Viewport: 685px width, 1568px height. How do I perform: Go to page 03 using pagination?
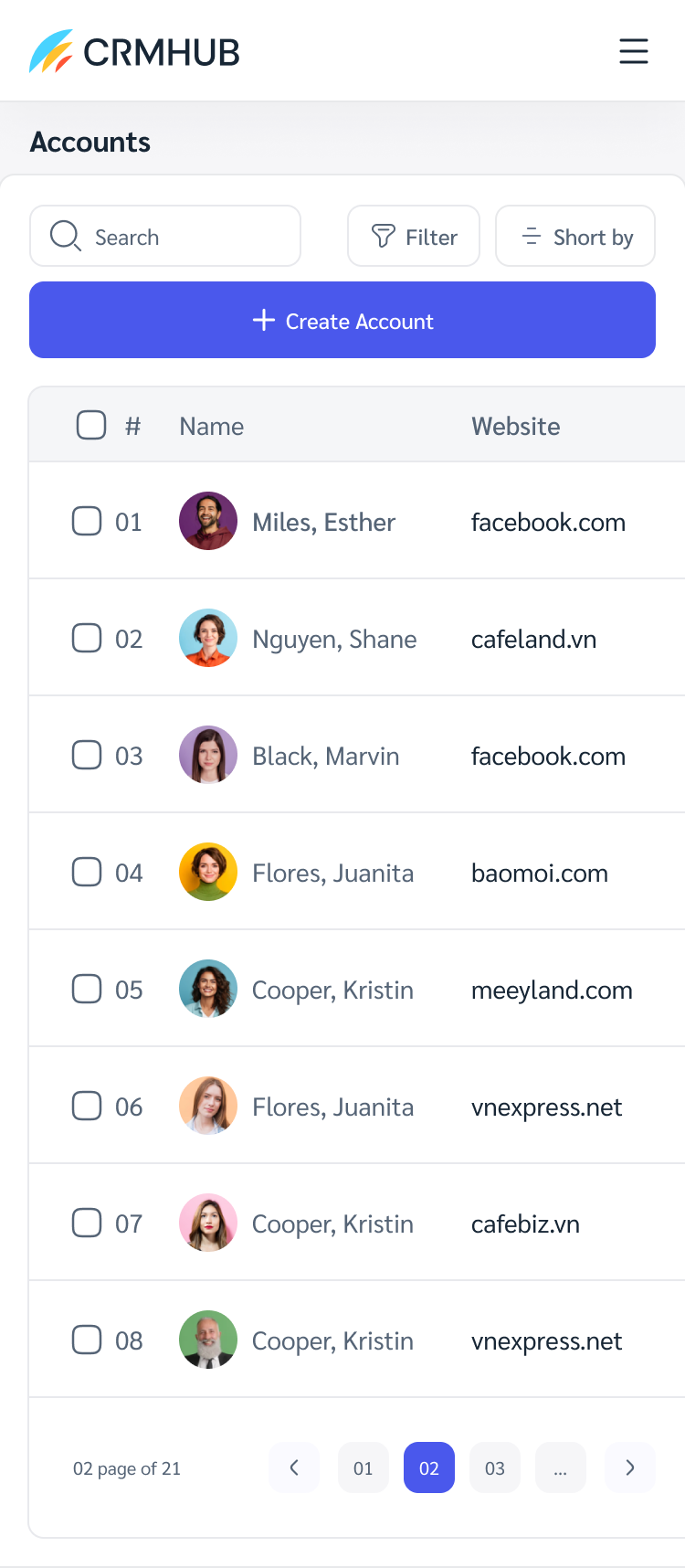[495, 1467]
